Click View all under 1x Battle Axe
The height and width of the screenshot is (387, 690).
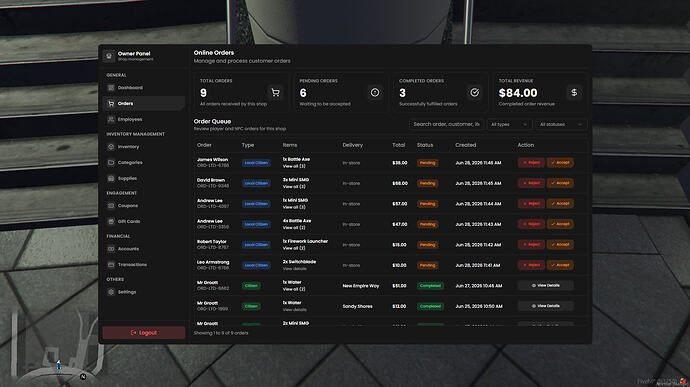pos(294,166)
